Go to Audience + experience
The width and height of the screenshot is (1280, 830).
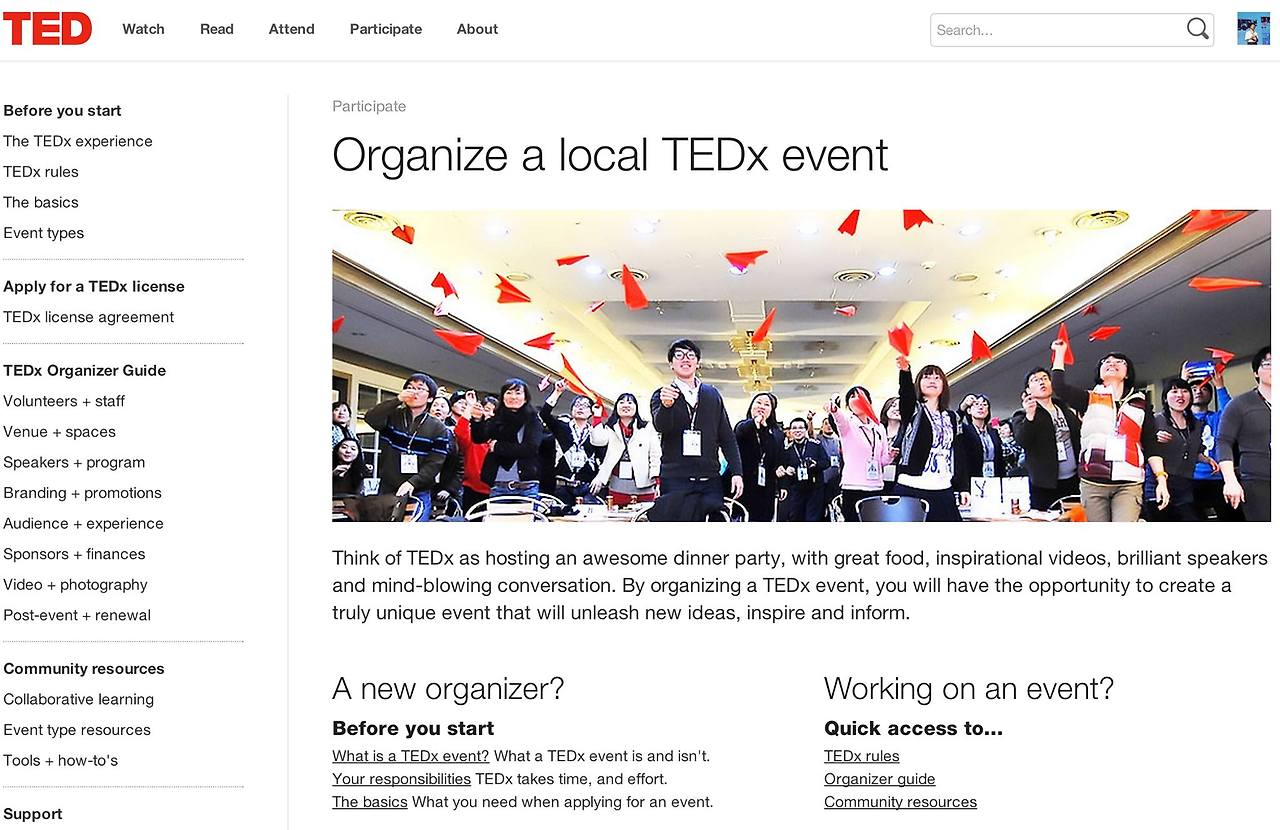coord(83,524)
